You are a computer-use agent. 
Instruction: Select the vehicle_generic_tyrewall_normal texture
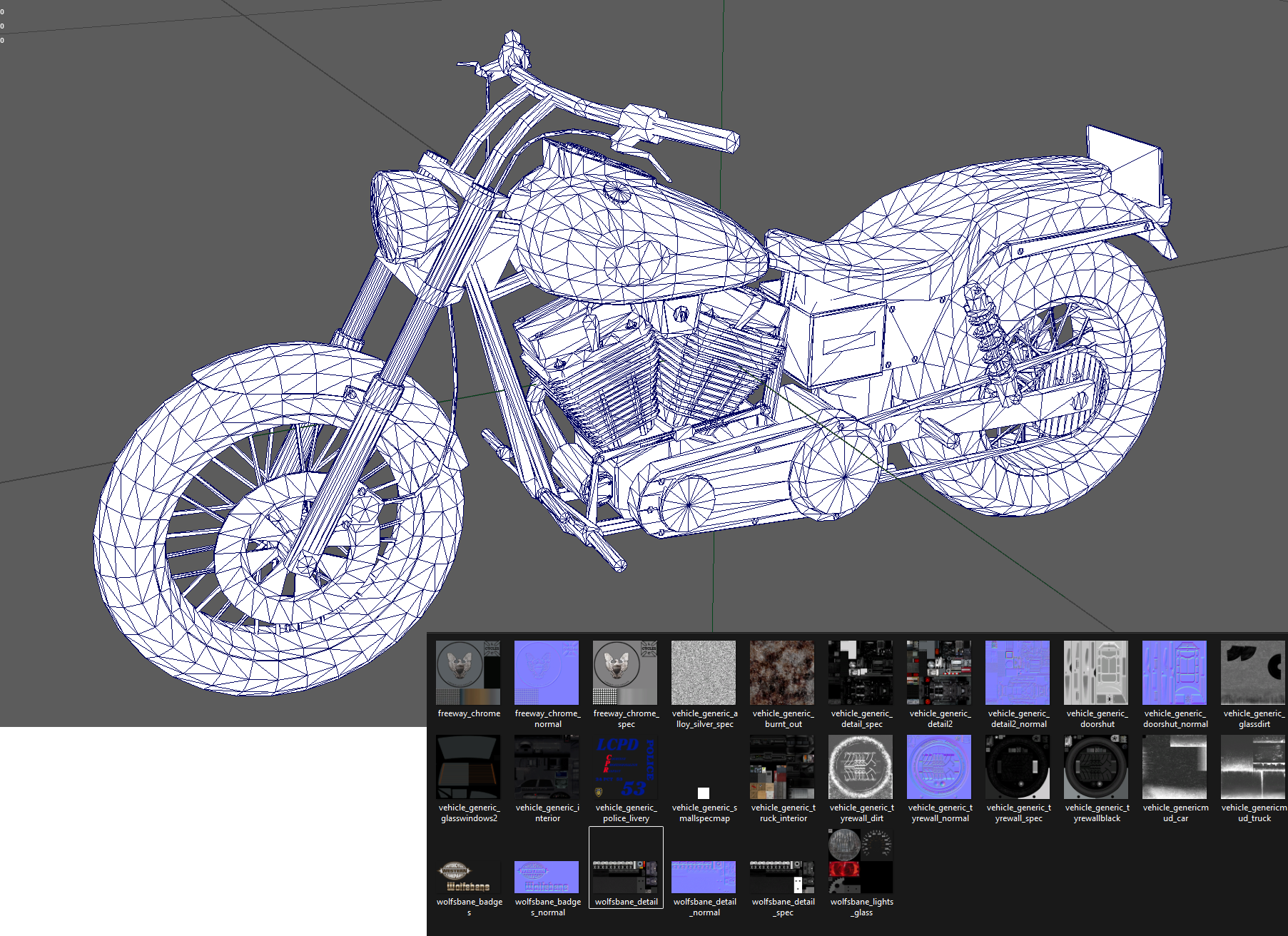(939, 767)
